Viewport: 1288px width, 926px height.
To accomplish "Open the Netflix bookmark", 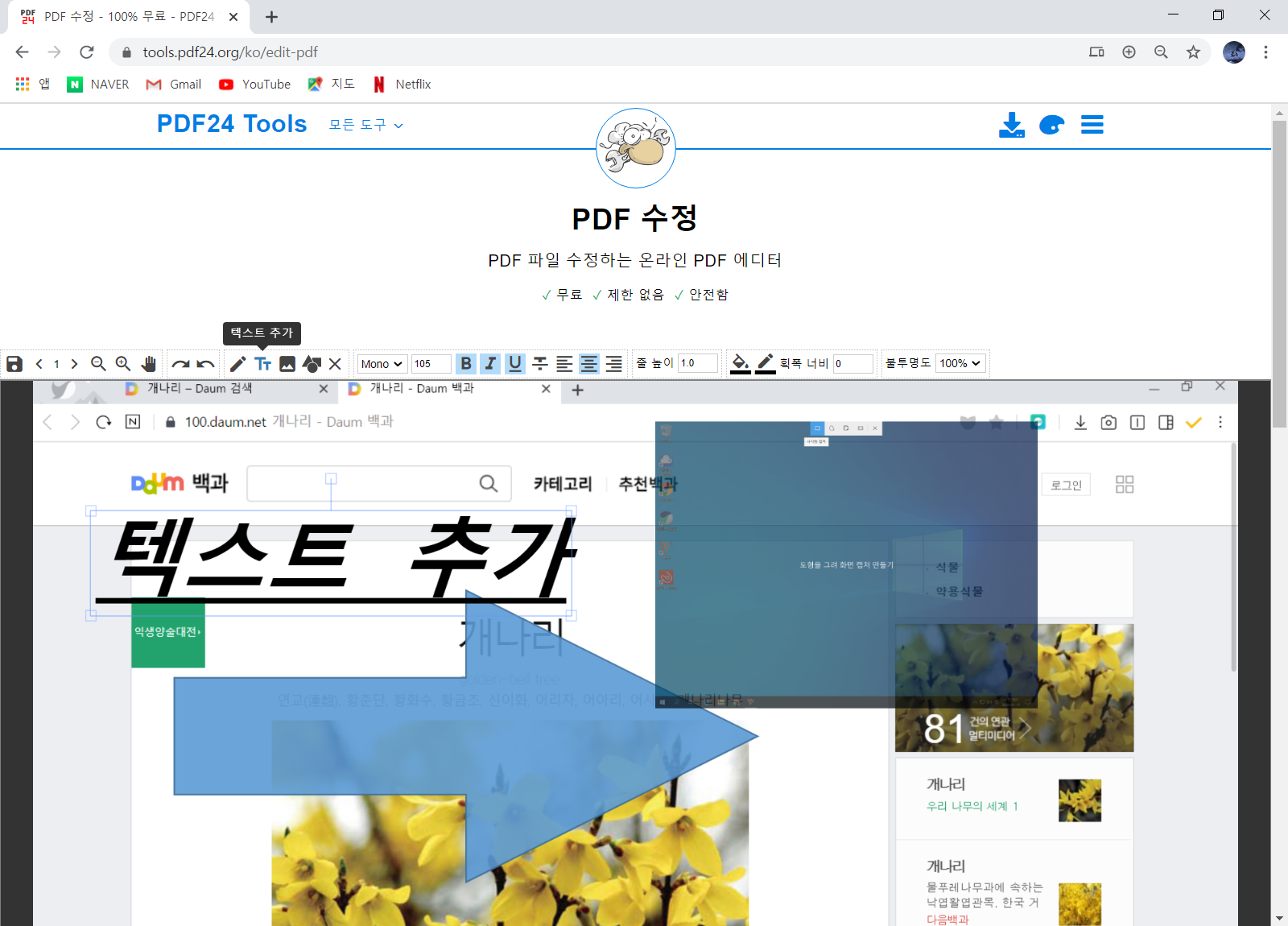I will pos(402,85).
